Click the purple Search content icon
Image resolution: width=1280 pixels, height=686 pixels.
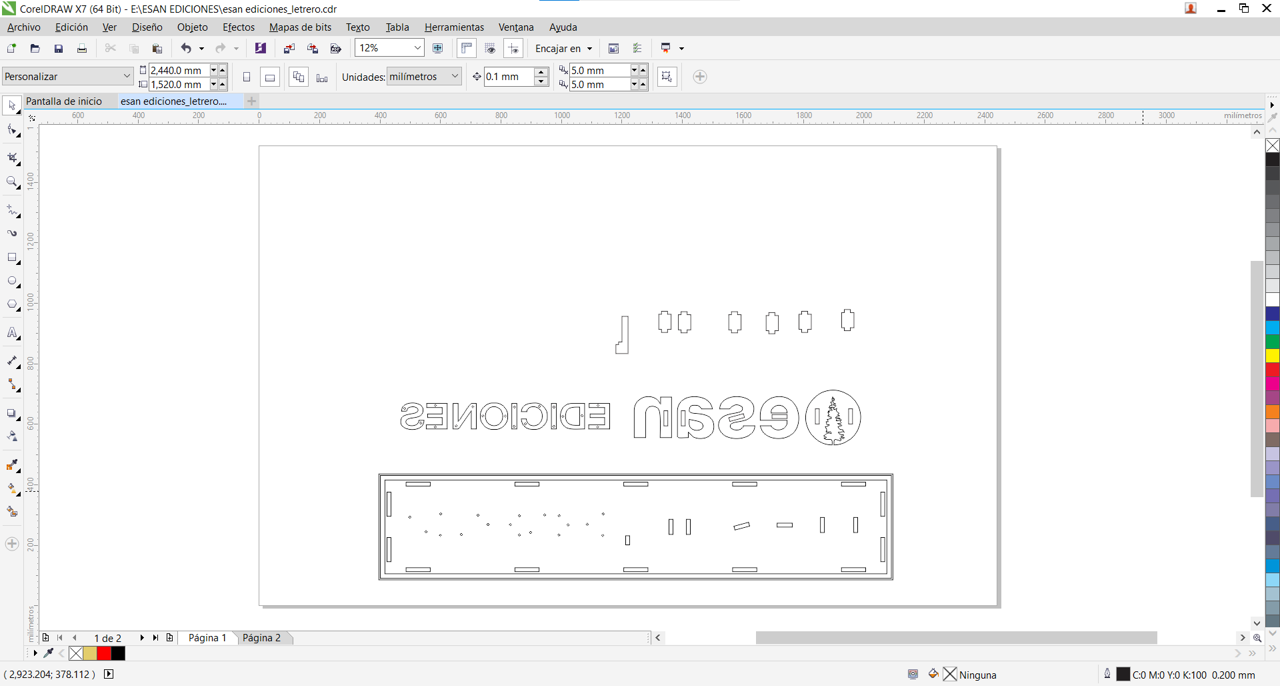[260, 48]
